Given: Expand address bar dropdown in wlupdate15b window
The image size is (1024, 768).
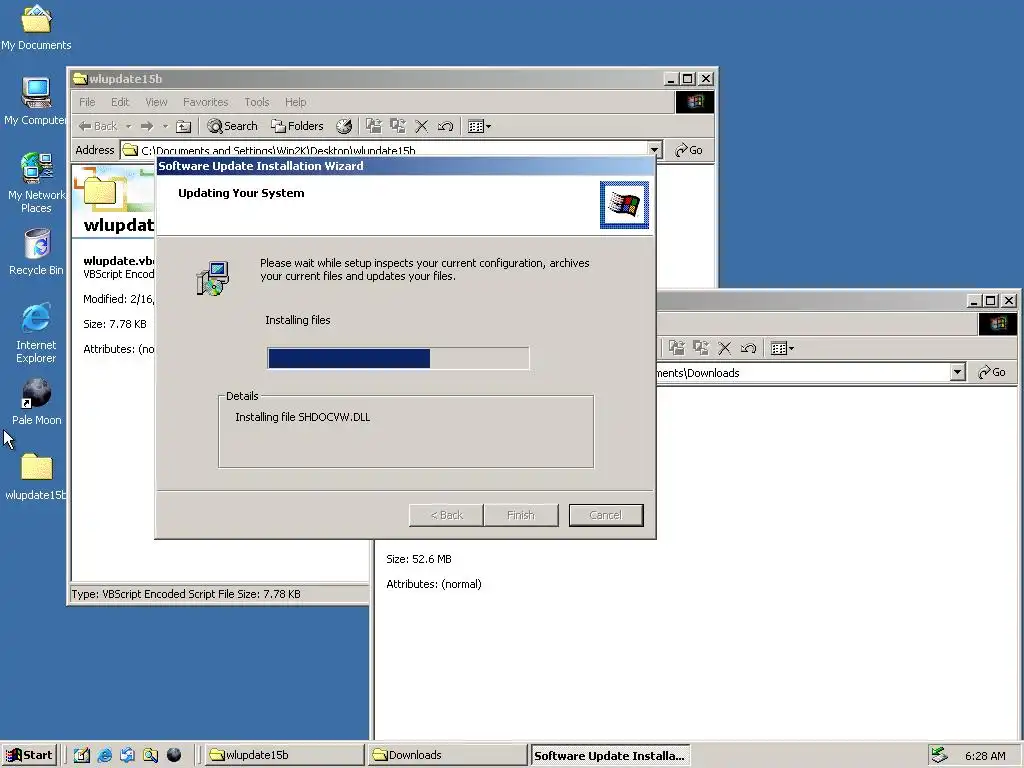Looking at the screenshot, I should 654,150.
